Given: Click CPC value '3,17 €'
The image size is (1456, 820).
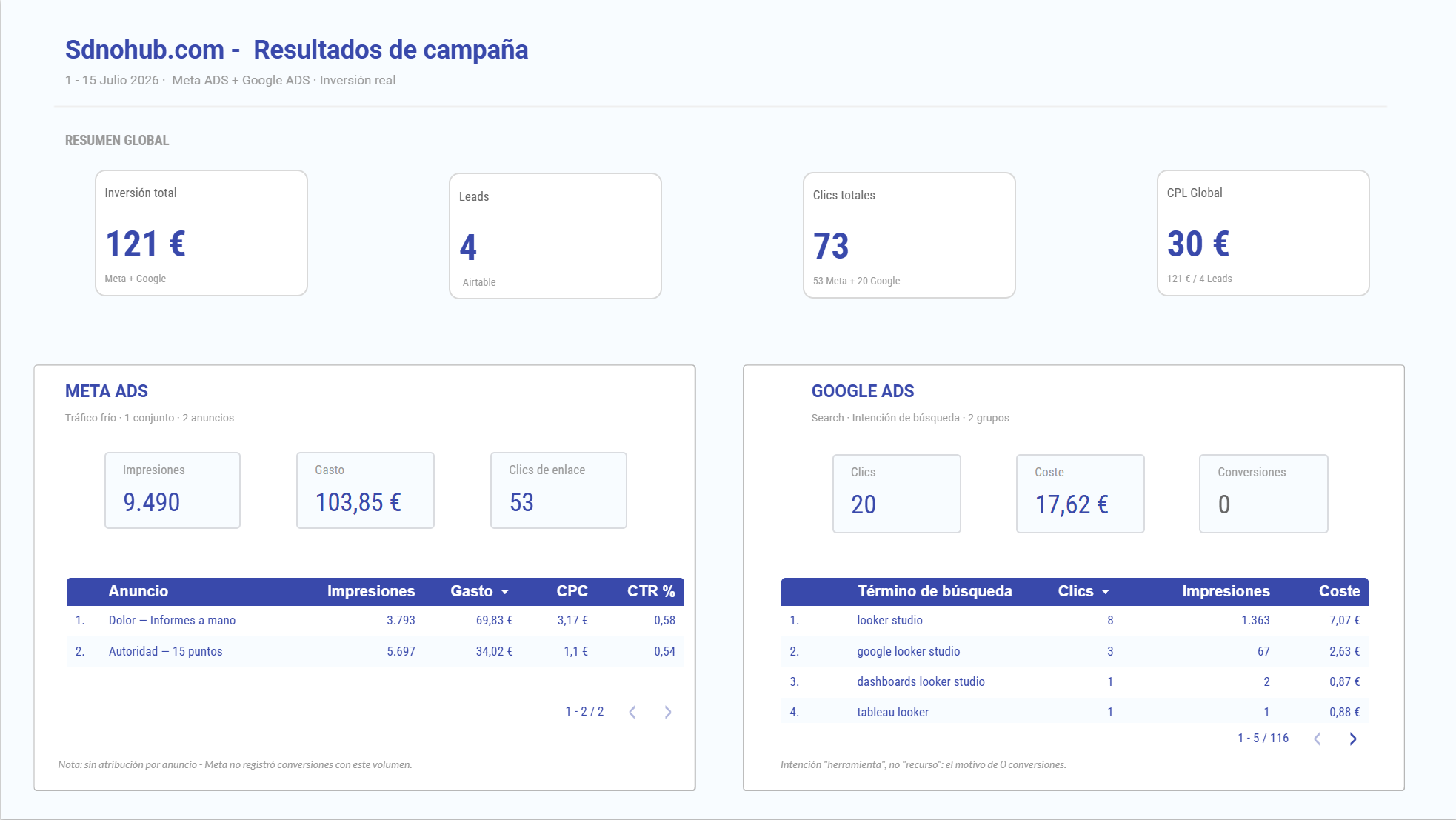Looking at the screenshot, I should (x=572, y=621).
